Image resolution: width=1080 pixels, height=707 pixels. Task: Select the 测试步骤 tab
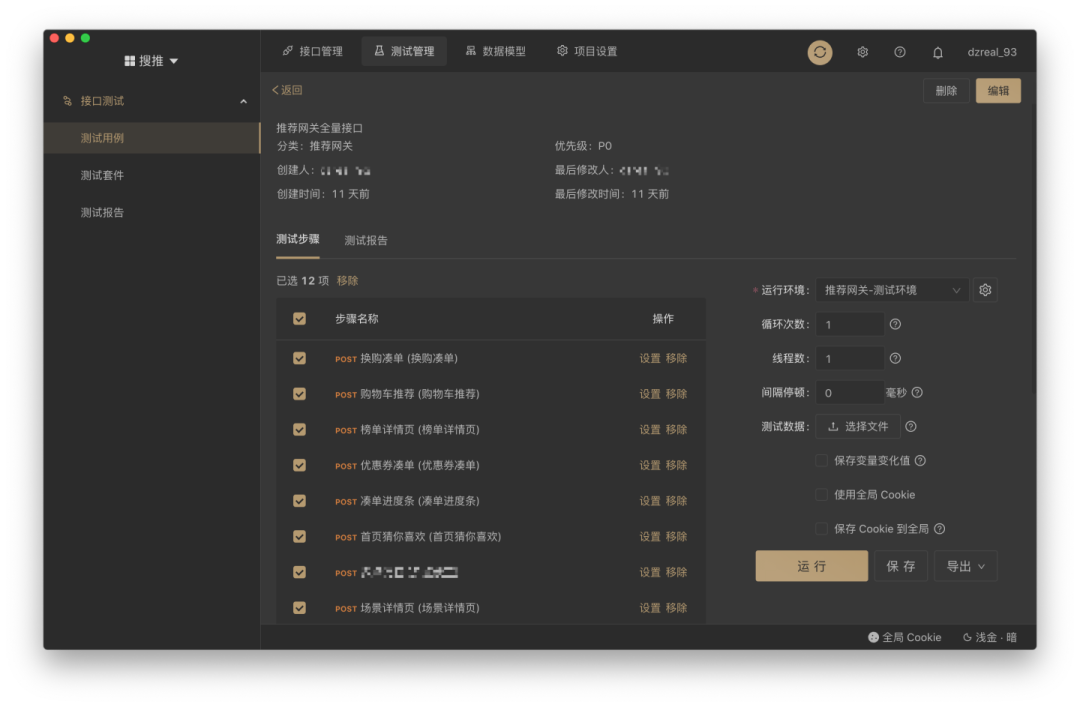pos(298,240)
